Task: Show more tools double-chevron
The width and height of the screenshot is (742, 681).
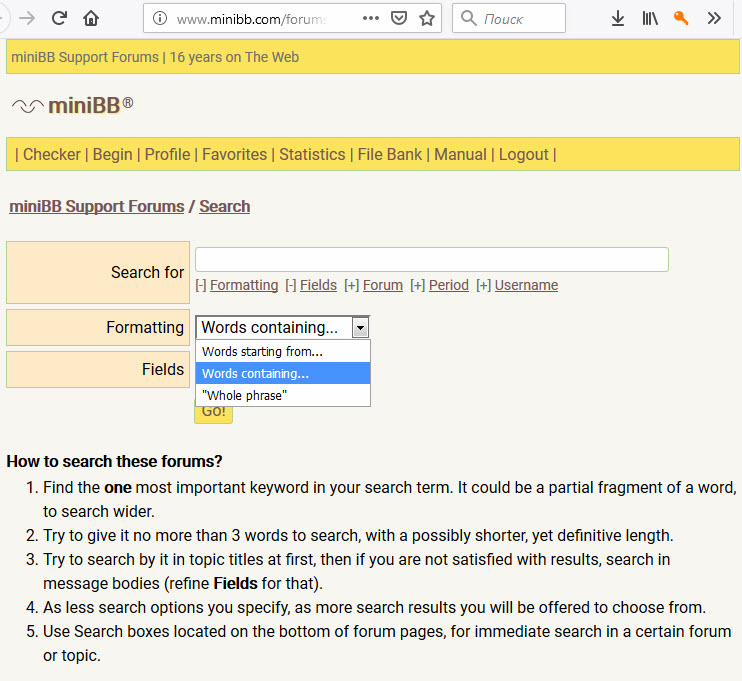Action: click(x=714, y=18)
